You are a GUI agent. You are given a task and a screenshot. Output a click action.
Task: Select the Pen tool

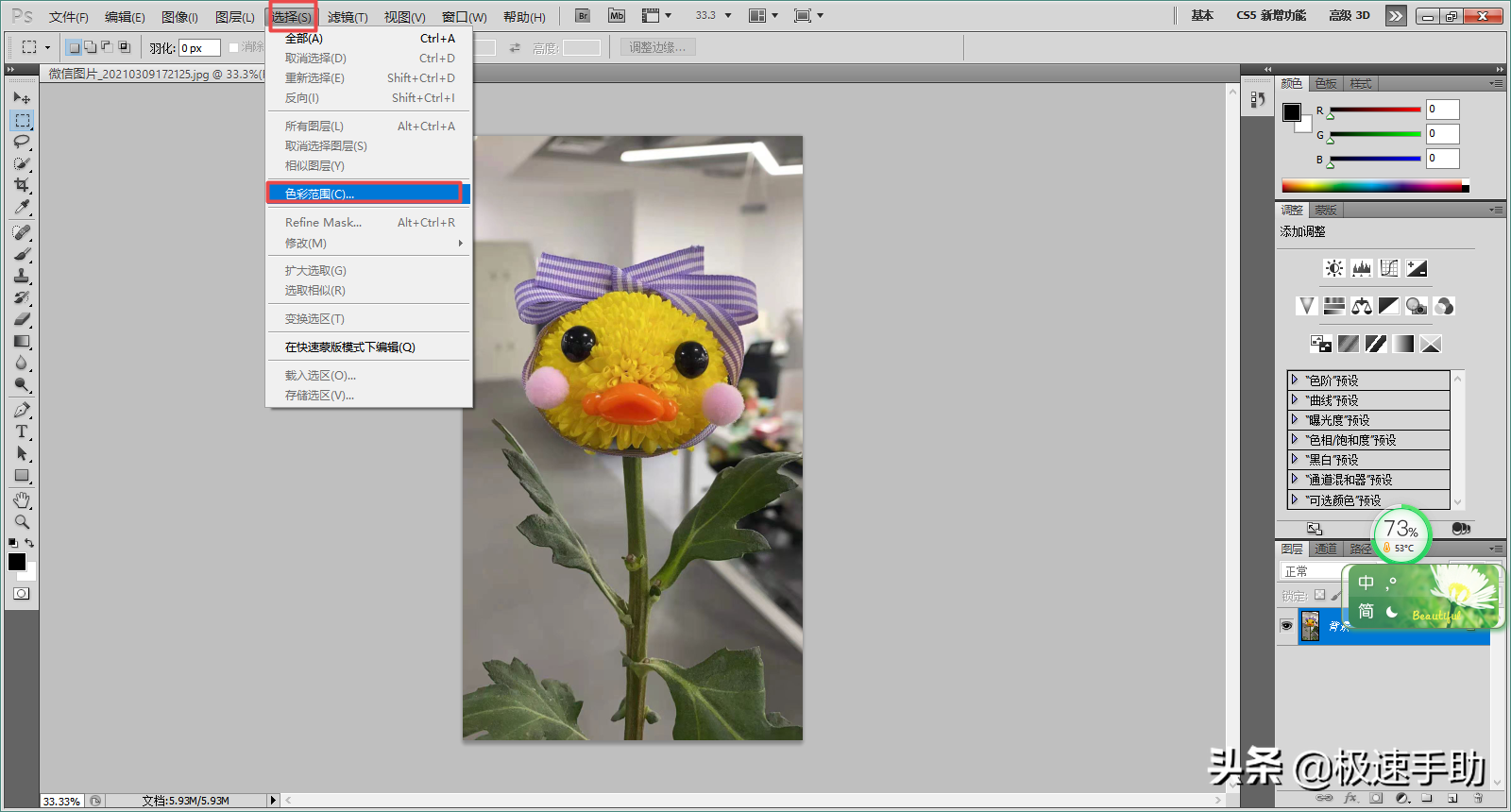click(22, 410)
